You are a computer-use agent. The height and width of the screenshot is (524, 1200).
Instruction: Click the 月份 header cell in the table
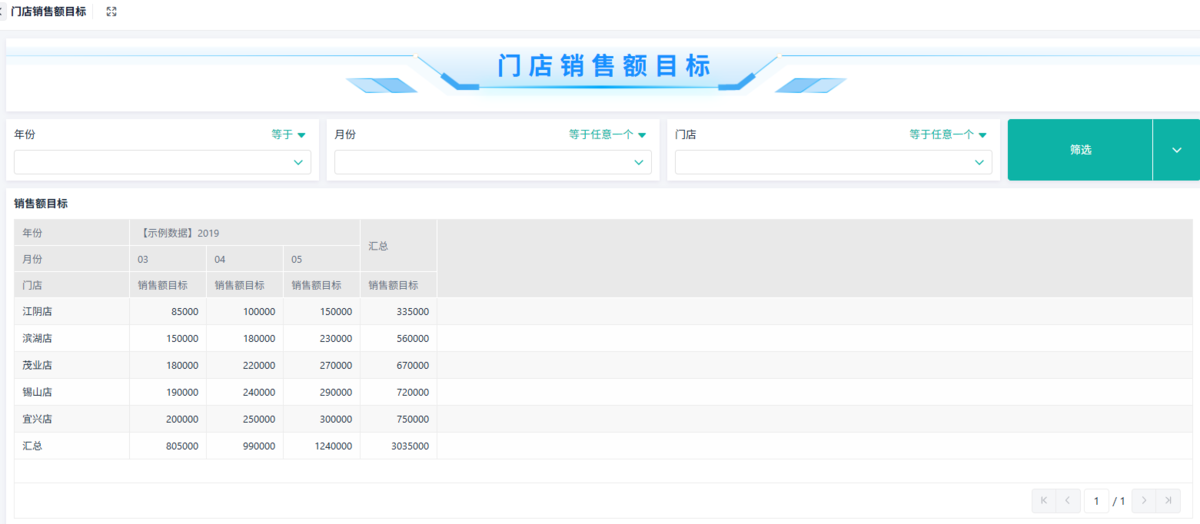72,259
